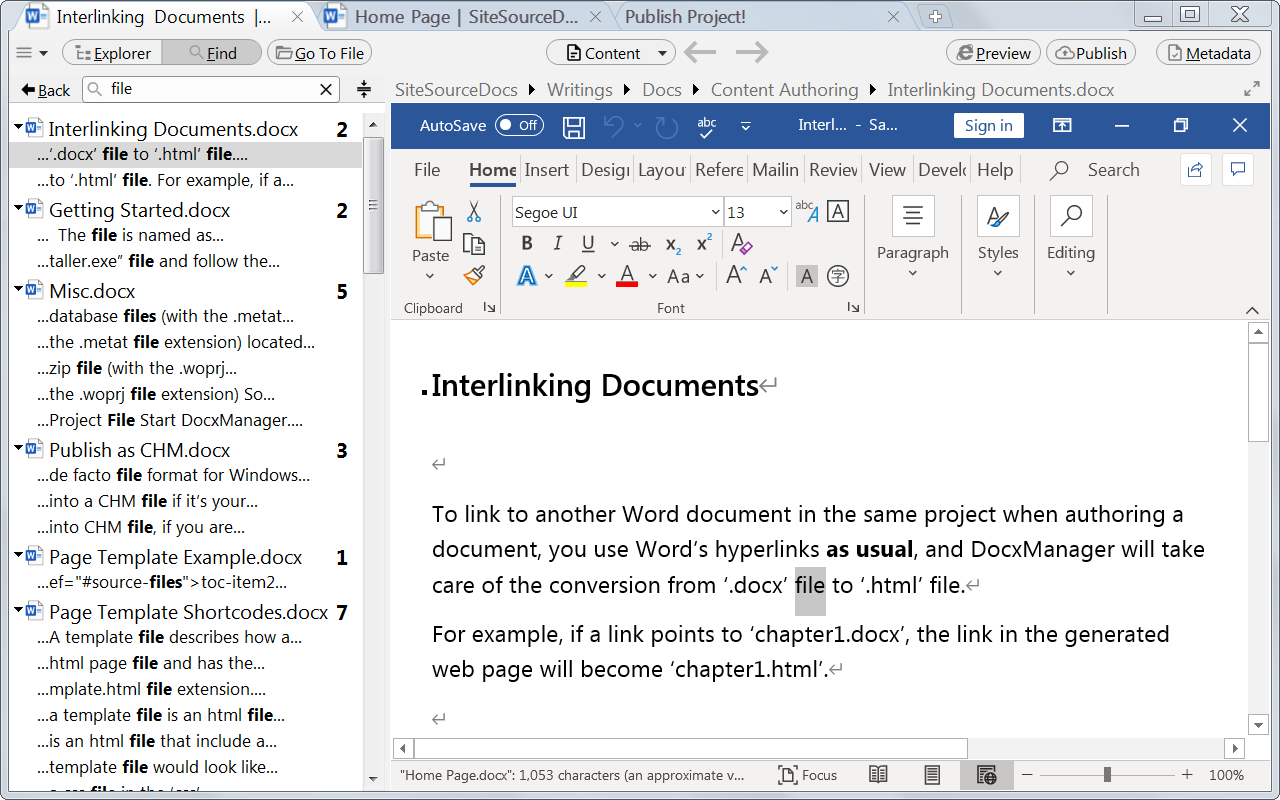Apply Underline formatting
This screenshot has height=800, width=1280.
point(588,244)
